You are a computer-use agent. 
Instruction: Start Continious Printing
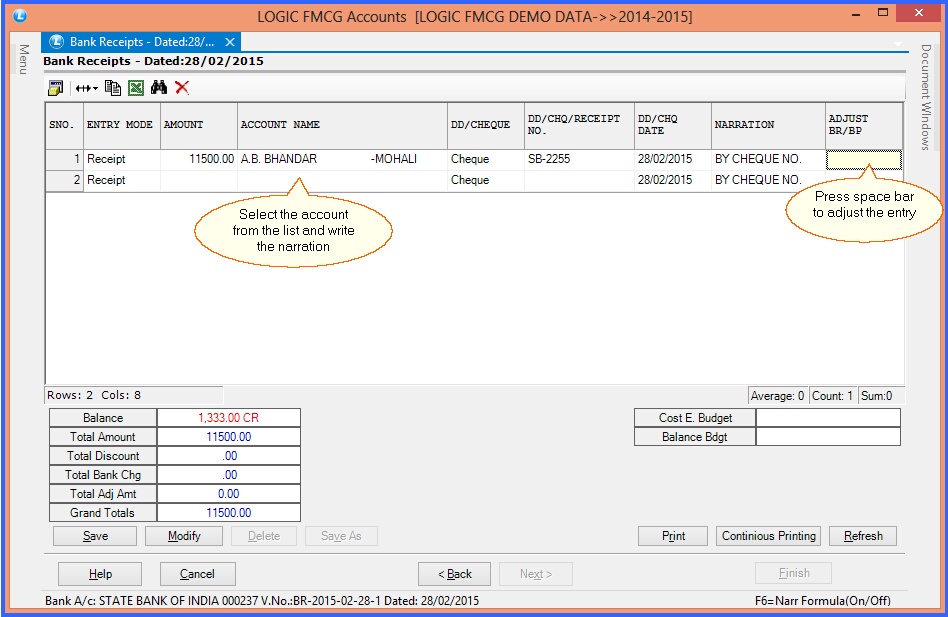pos(768,536)
